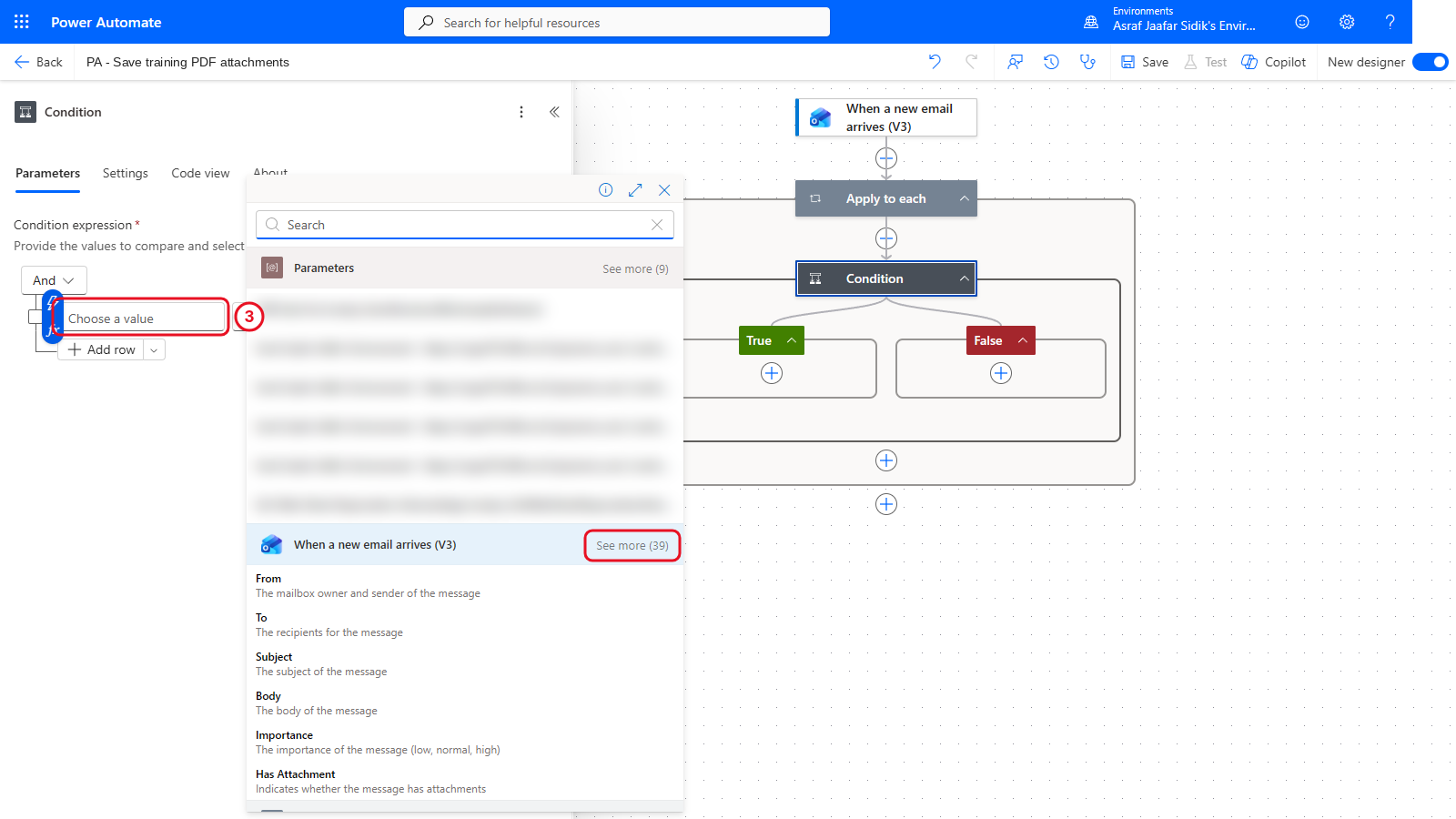Close the dynamic content popup
The width and height of the screenshot is (1456, 819).
(664, 189)
